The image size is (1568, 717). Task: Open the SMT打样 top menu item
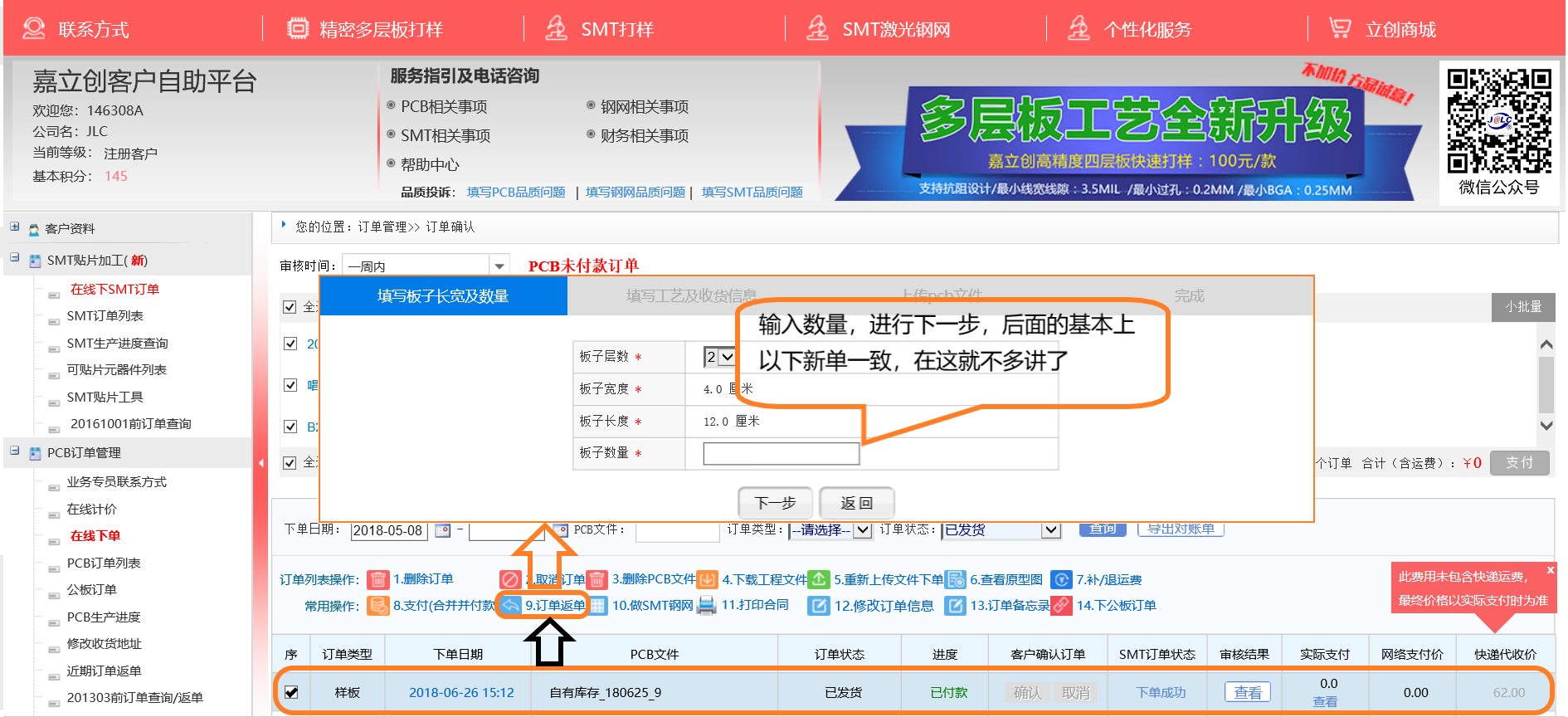pos(617,30)
